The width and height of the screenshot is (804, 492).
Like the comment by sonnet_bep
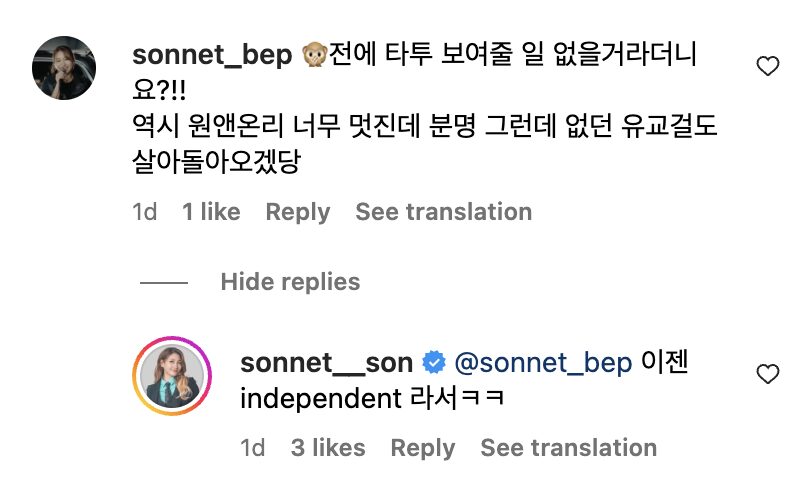[x=767, y=67]
